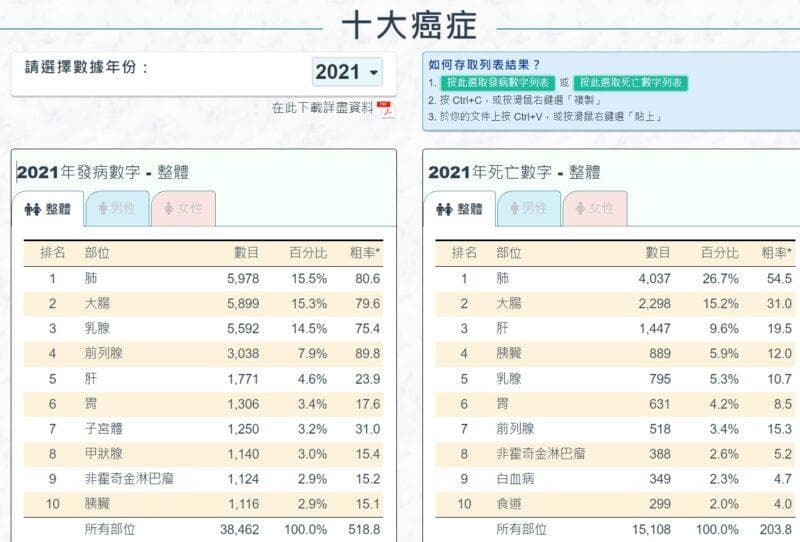This screenshot has height=542, width=800.
Task: Select 白血病 in mortality table
Action: click(515, 479)
